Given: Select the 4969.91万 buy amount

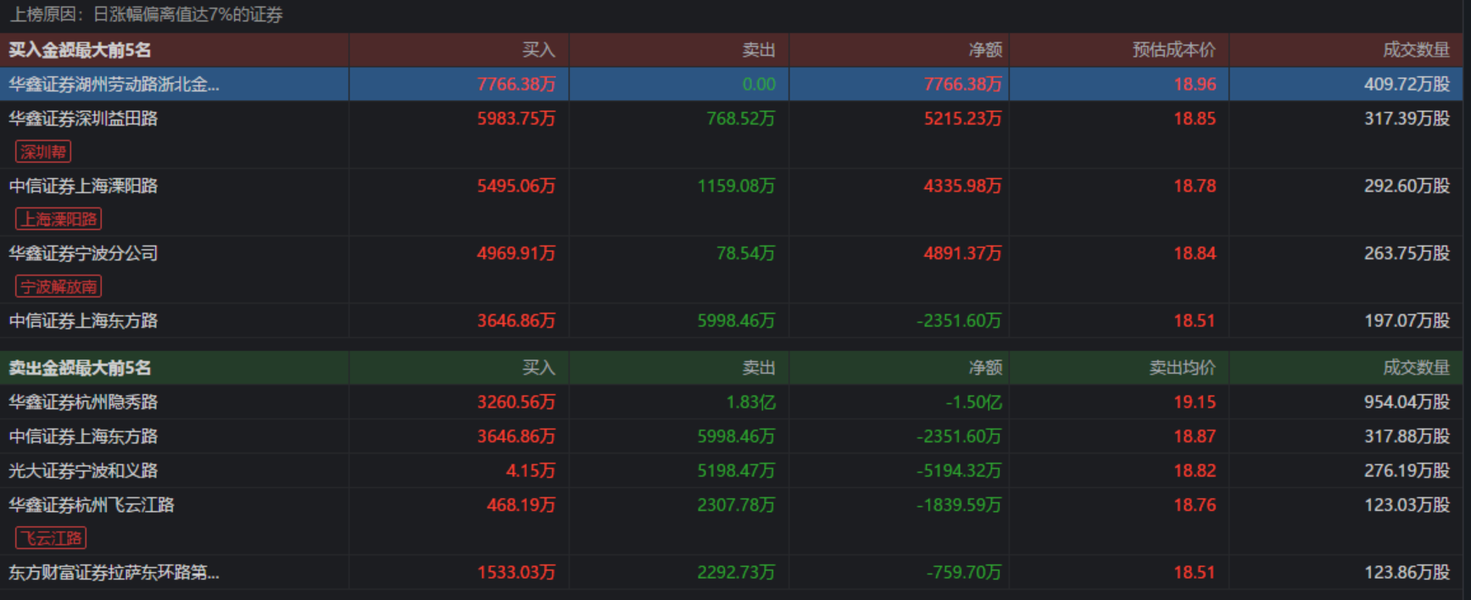Looking at the screenshot, I should click(516, 254).
